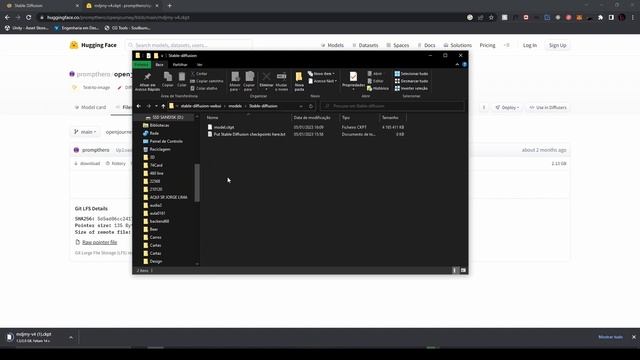Viewport: 640px width, 360px height.
Task: Click Histórico in the ribbon
Action: coord(378,89)
